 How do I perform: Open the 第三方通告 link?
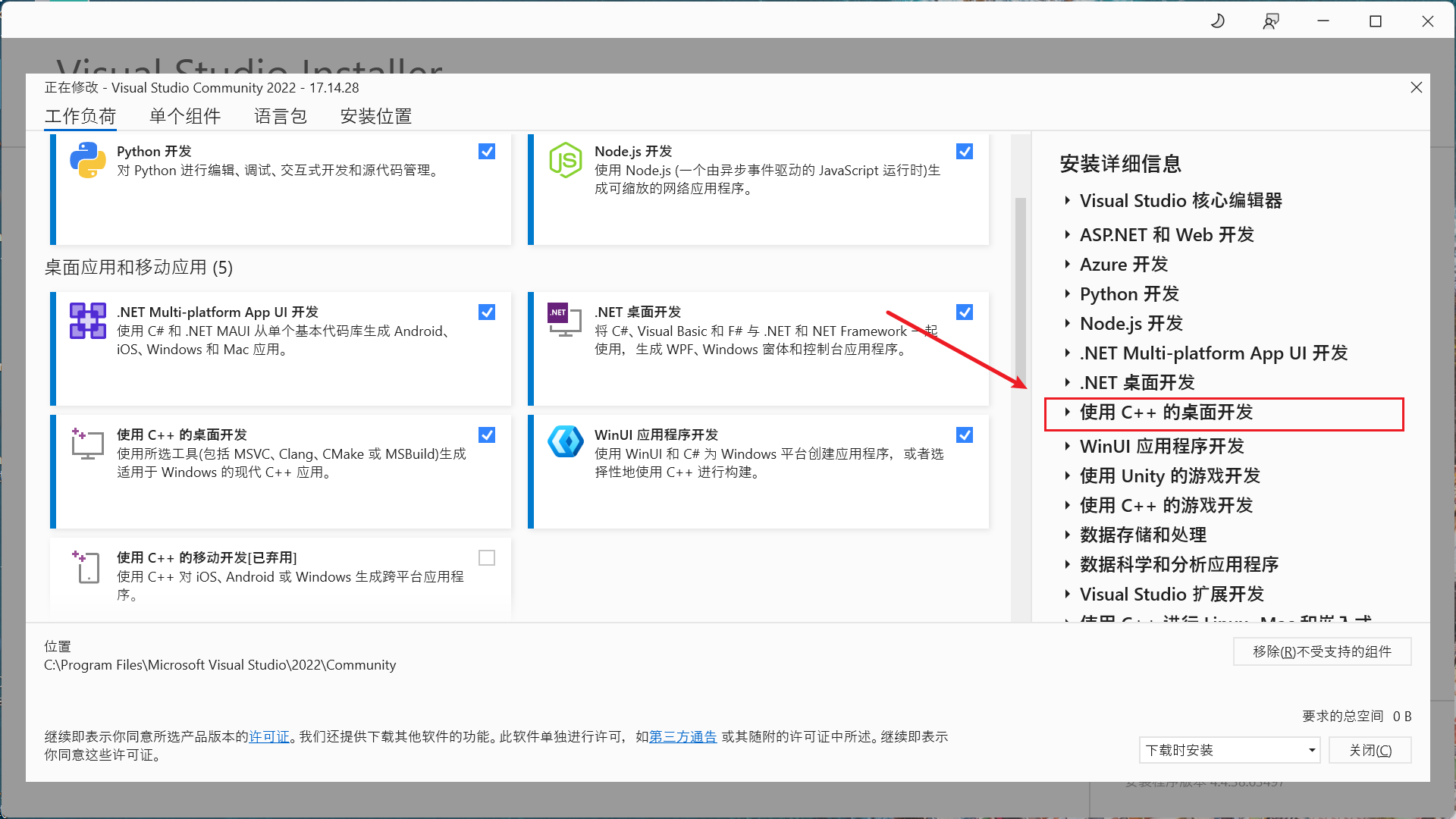point(682,737)
